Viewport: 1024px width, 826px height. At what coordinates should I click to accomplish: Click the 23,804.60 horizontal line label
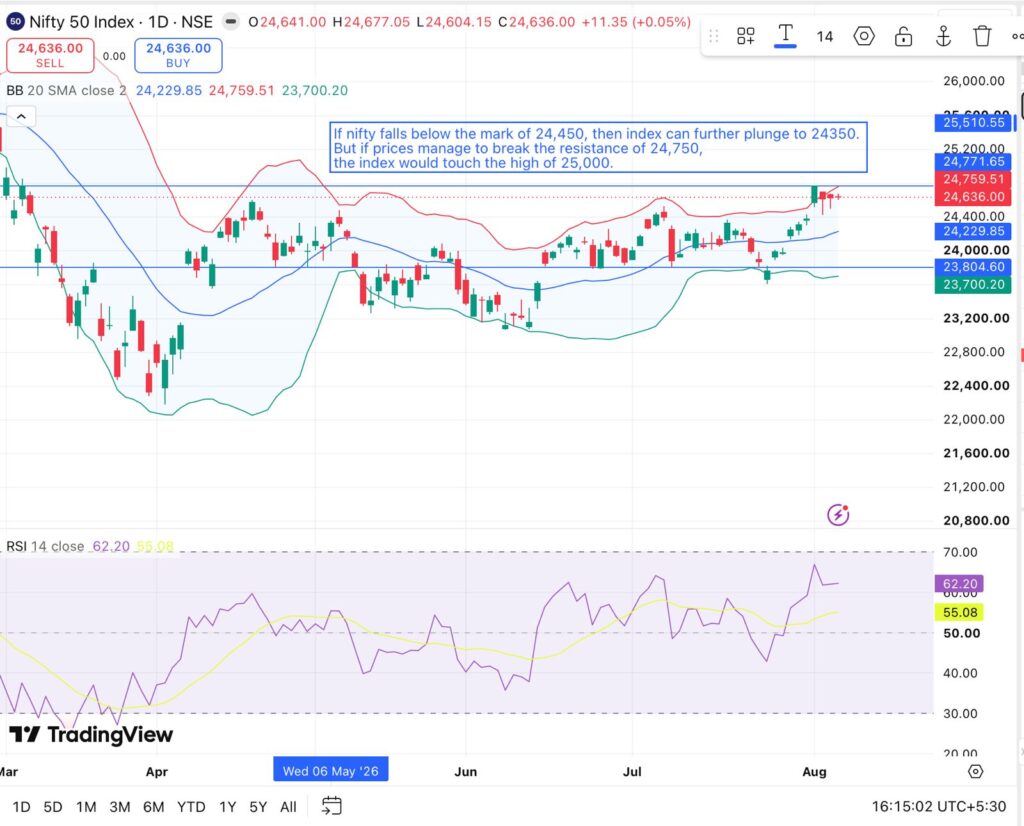point(973,266)
